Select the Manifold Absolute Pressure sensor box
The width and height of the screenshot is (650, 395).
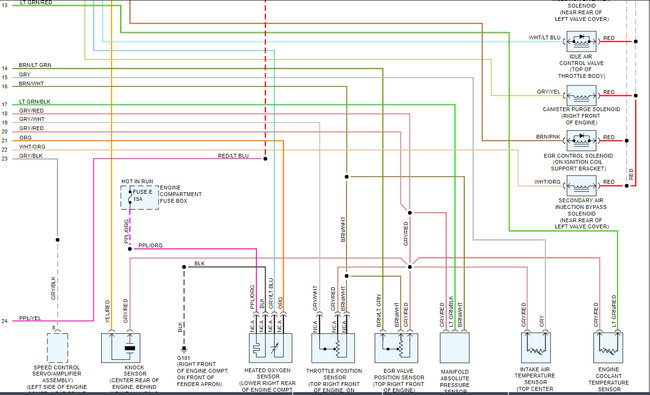pyautogui.click(x=454, y=348)
